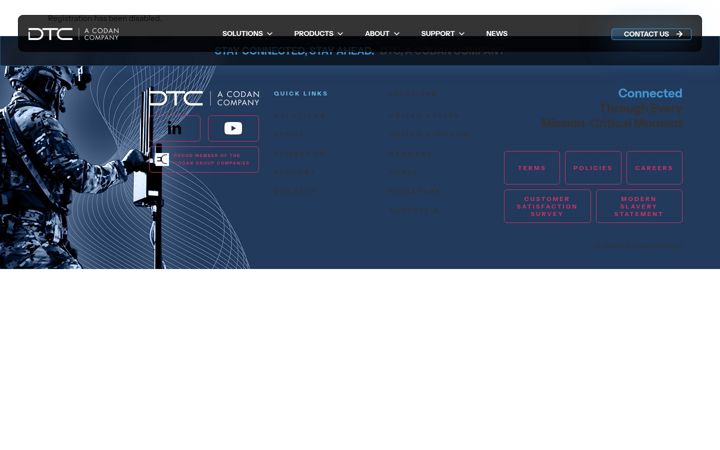Click the Quick Links heading
720x450 pixels.
coord(301,94)
